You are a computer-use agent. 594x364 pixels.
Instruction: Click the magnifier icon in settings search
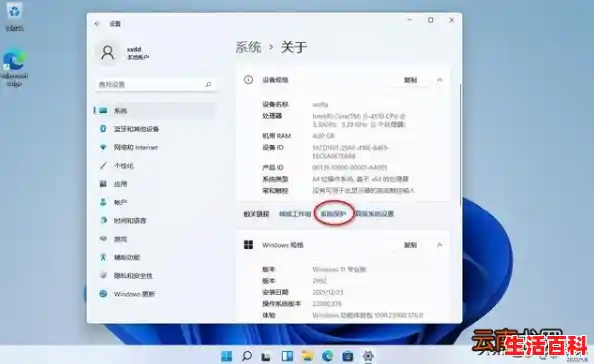[208, 84]
